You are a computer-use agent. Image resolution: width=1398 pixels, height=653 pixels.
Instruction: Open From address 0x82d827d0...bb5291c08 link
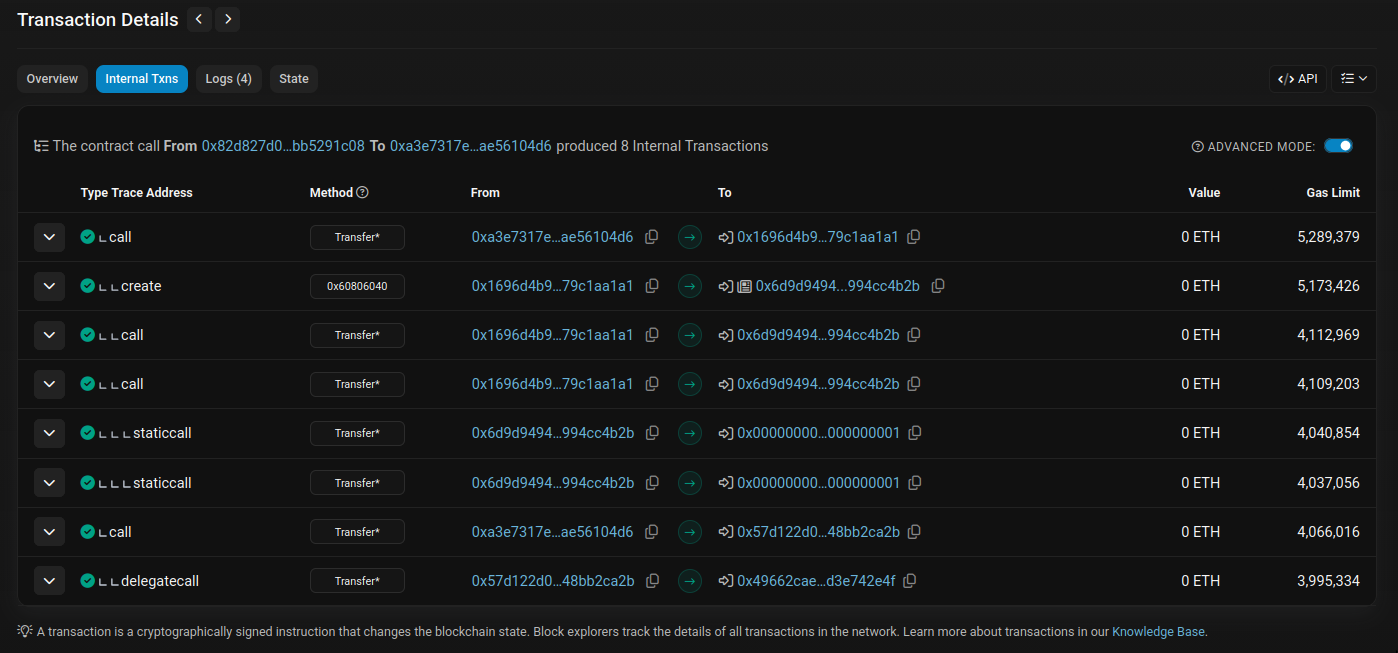tap(283, 146)
